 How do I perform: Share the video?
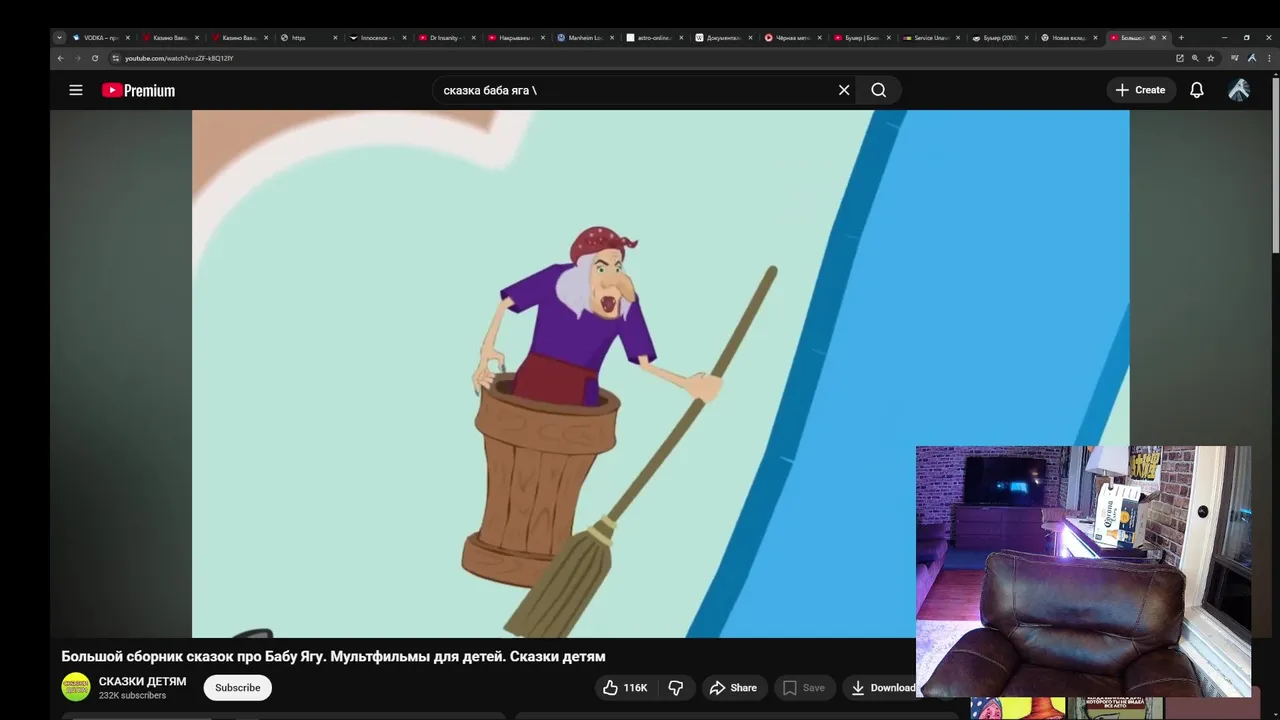[733, 688]
